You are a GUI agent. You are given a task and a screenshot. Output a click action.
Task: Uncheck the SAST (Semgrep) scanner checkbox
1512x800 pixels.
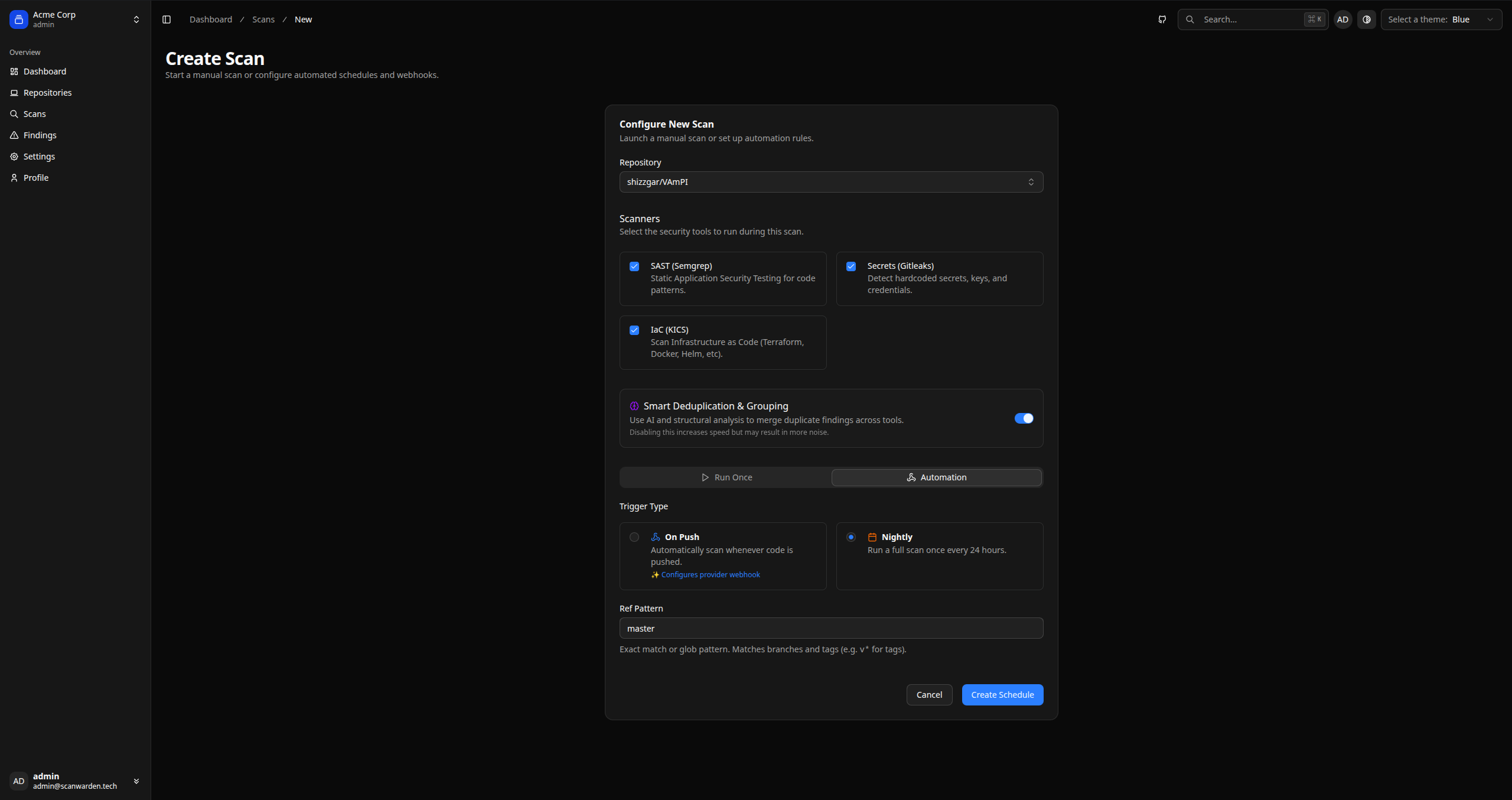[634, 266]
